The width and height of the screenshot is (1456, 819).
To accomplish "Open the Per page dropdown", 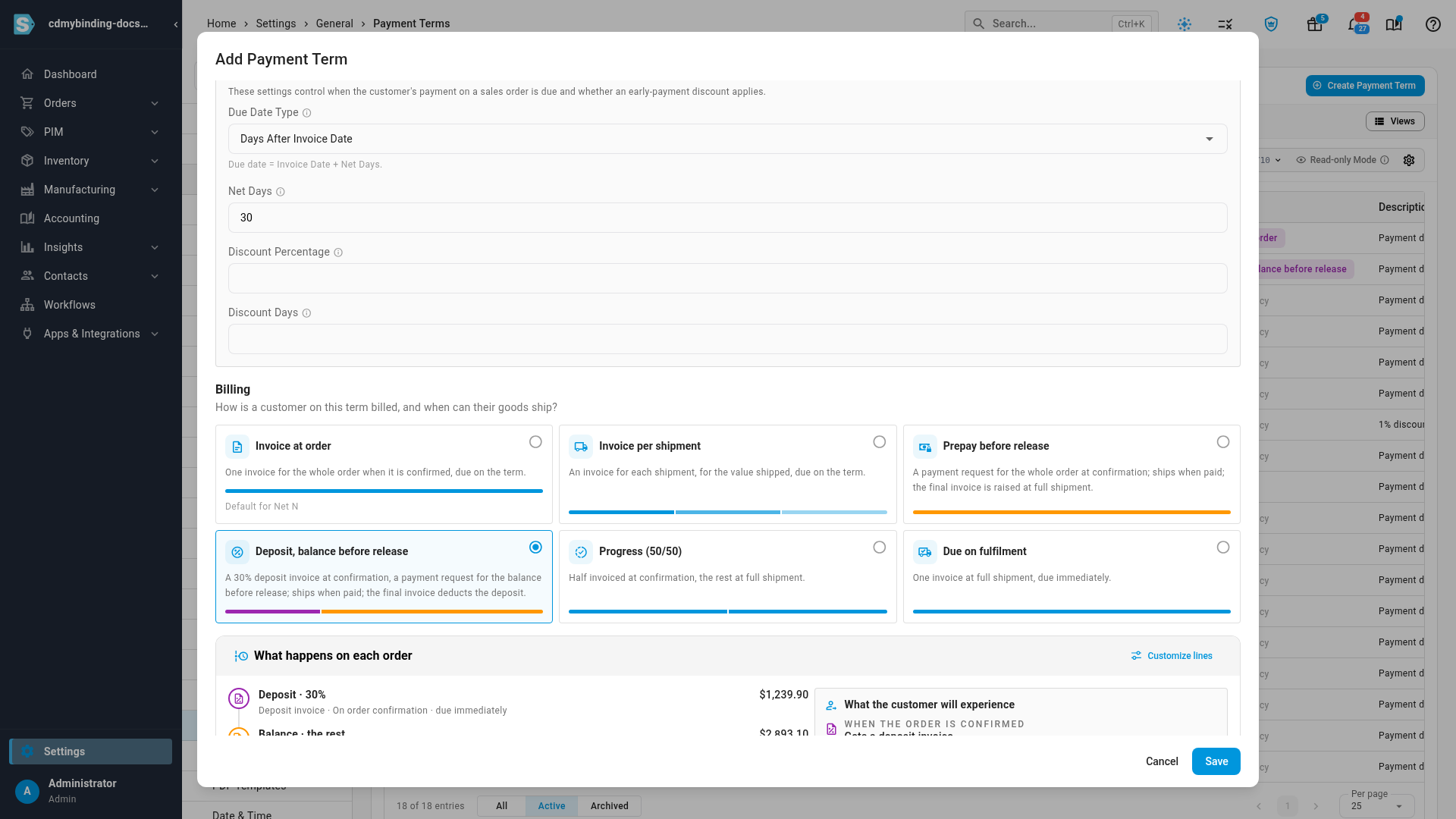I will click(x=1376, y=805).
